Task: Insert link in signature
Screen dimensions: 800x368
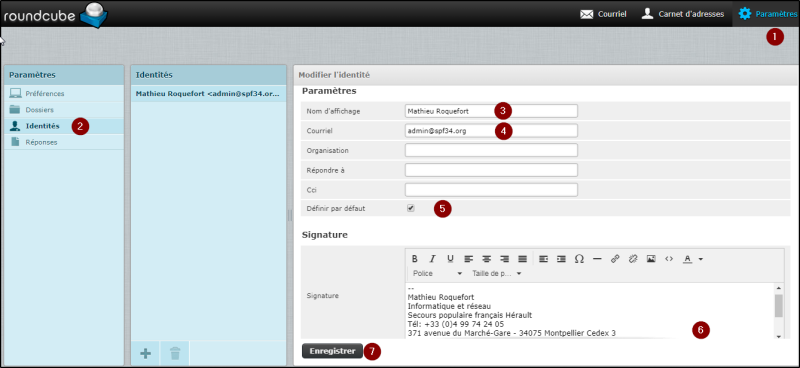Action: (615, 259)
